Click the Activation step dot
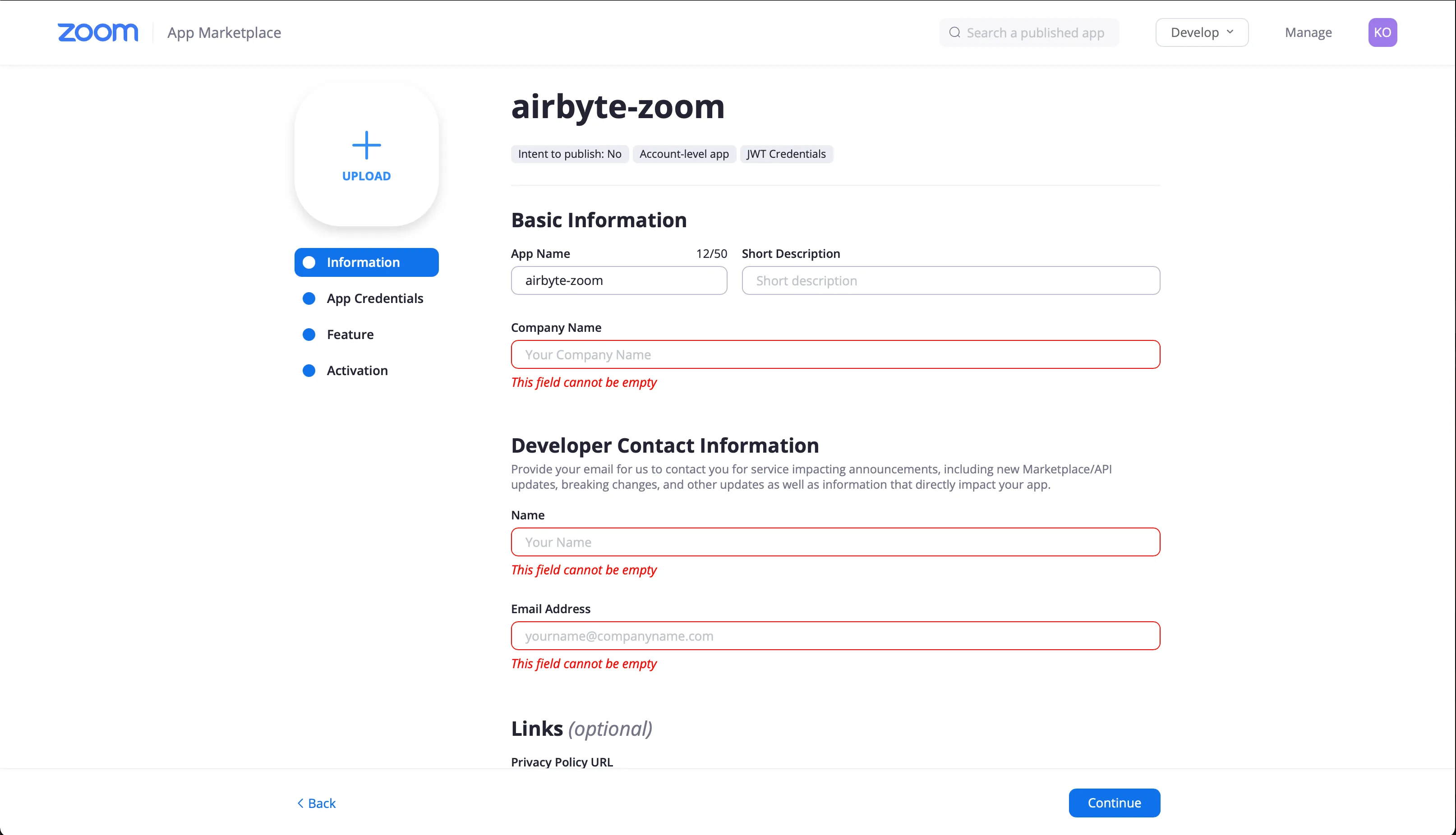Image resolution: width=1456 pixels, height=835 pixels. [309, 371]
